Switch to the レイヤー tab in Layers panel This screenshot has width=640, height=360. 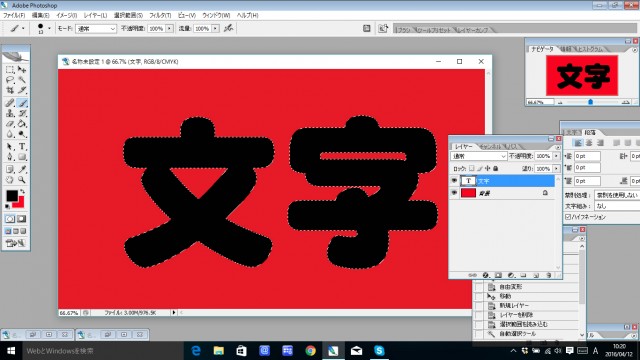464,146
